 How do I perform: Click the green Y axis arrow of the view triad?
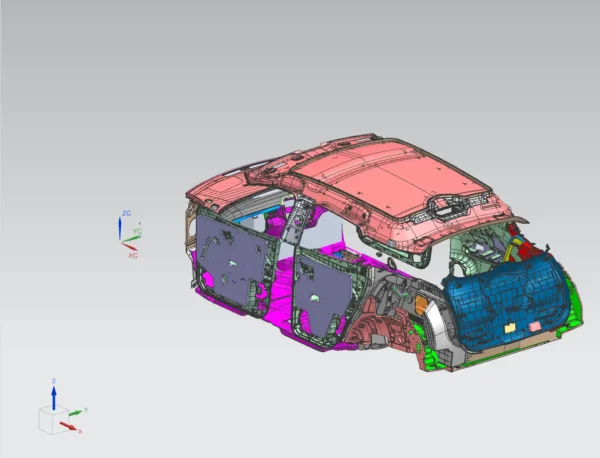point(76,413)
